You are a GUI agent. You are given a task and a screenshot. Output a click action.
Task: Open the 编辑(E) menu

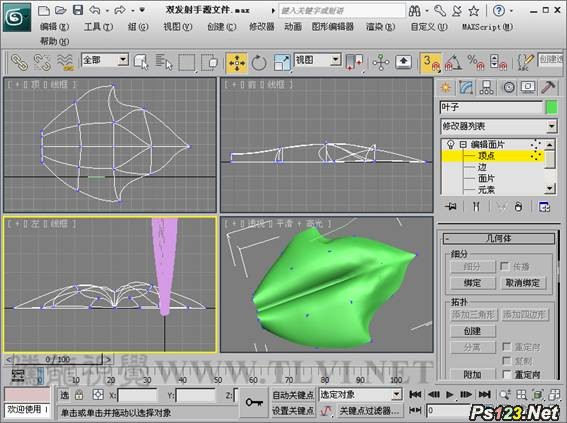coord(55,27)
